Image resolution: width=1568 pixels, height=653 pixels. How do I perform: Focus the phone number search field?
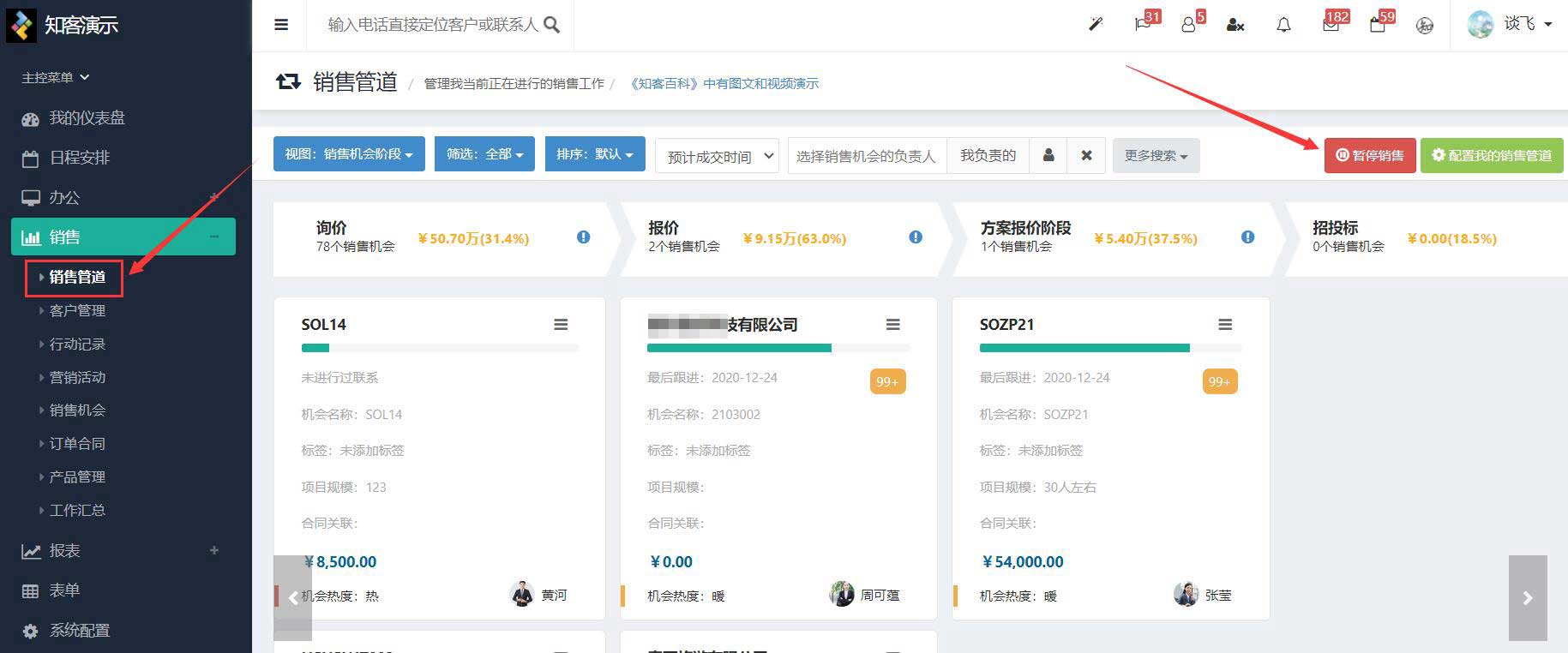pyautogui.click(x=433, y=25)
